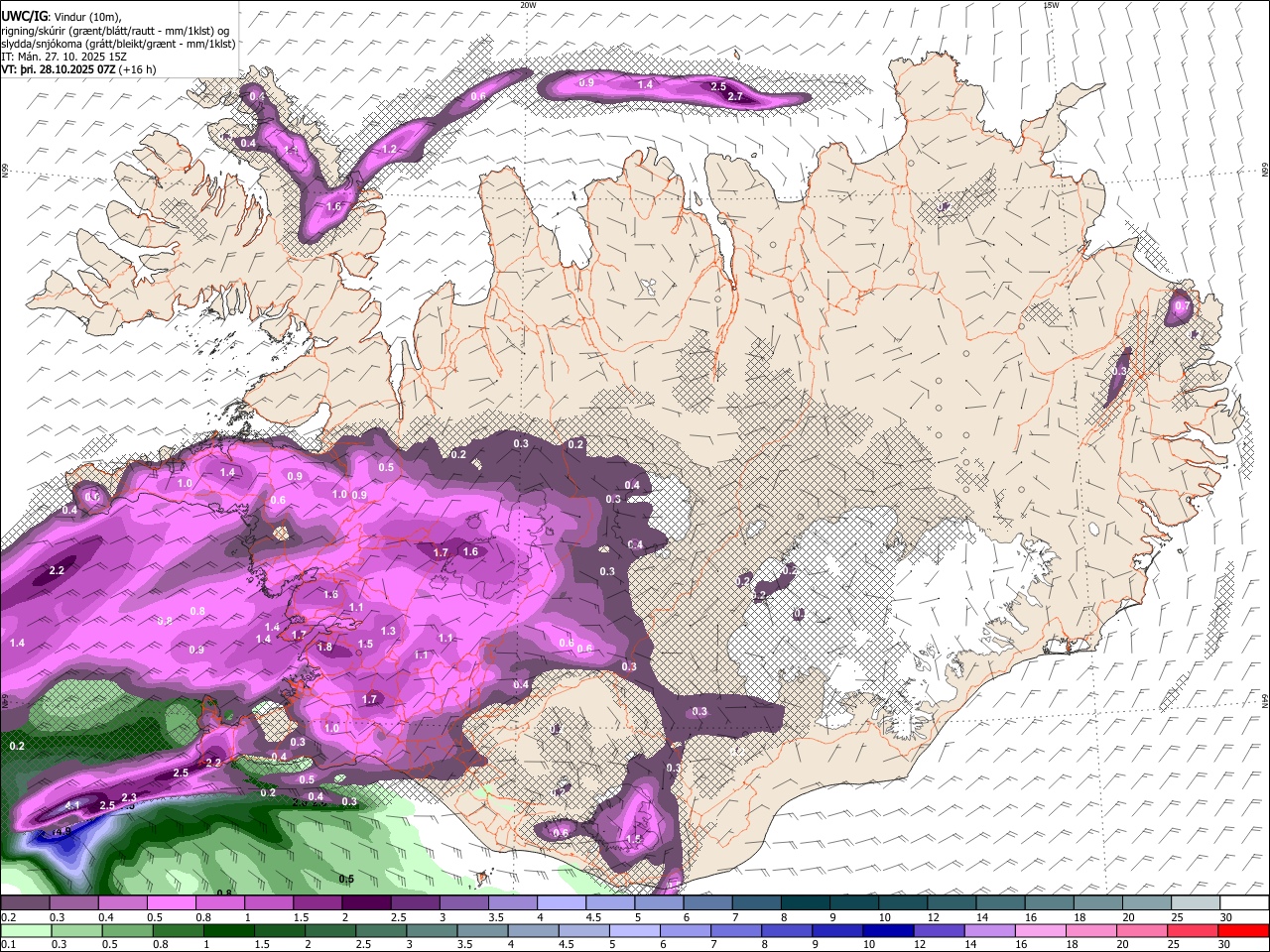Select the deep blue rain swatch between 10 and 12
This screenshot has width=1270, height=952.
point(889,930)
